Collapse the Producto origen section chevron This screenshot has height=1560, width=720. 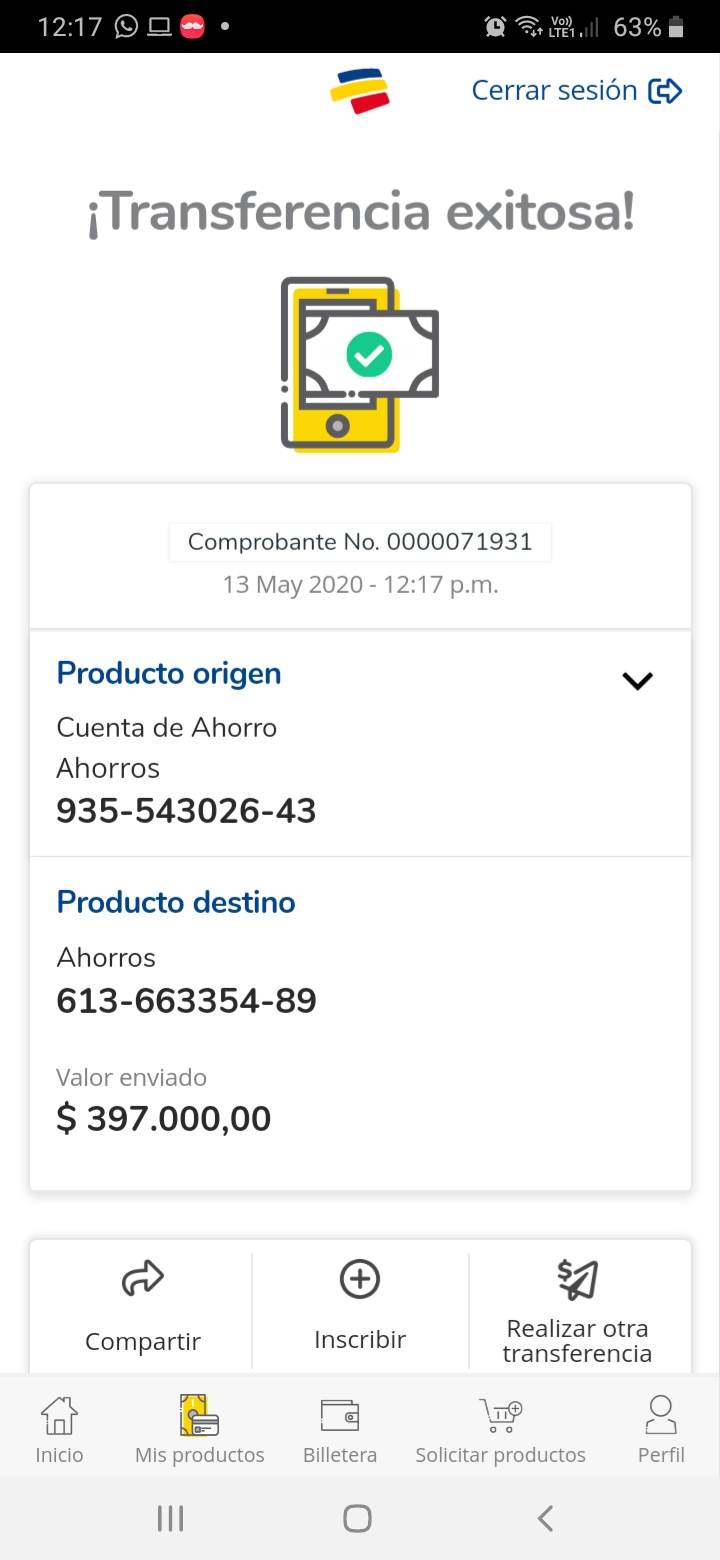(x=637, y=681)
